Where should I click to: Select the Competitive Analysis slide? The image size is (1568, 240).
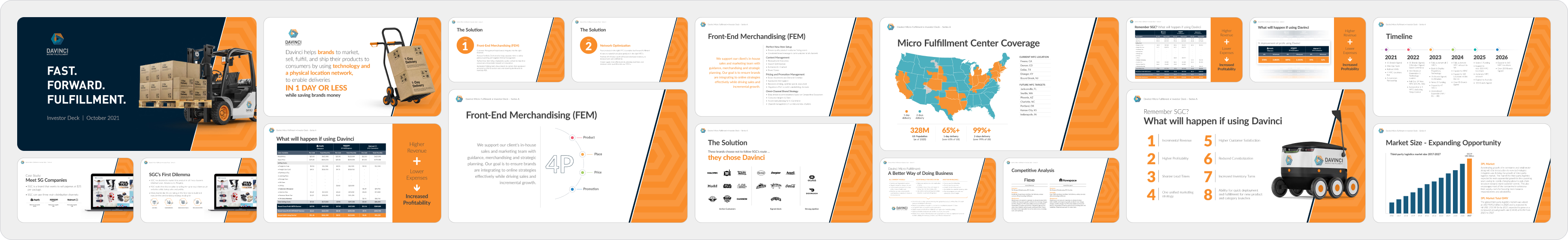1061,190
